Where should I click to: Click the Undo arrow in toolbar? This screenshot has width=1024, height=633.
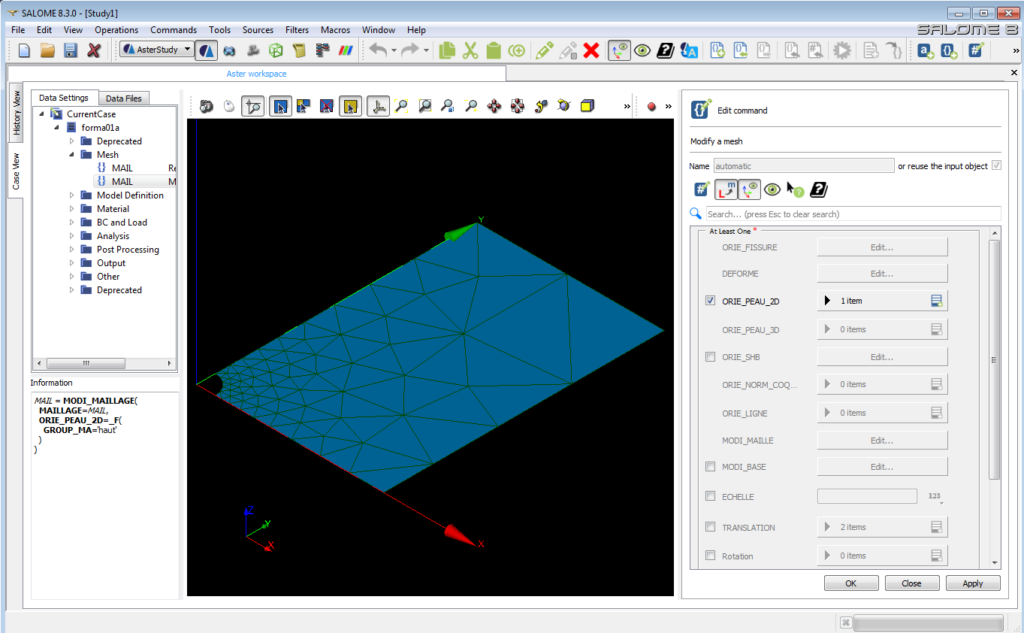point(378,50)
